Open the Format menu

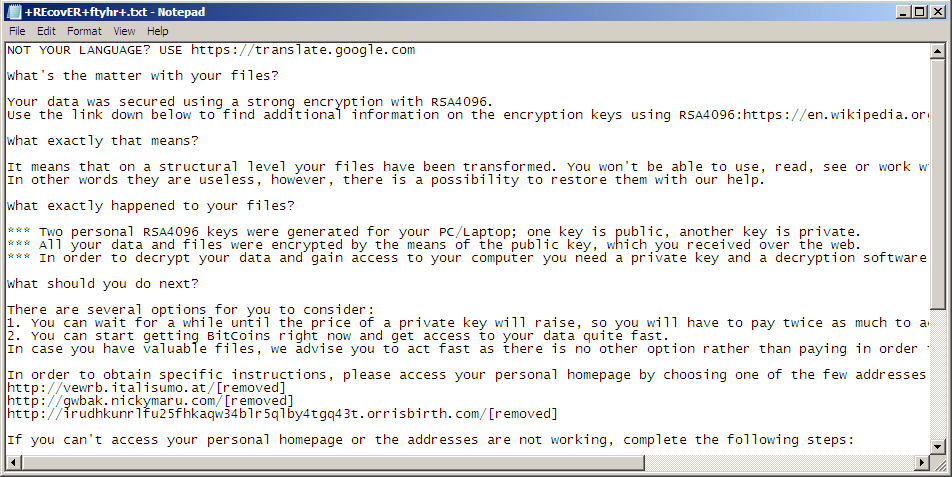pyautogui.click(x=84, y=31)
